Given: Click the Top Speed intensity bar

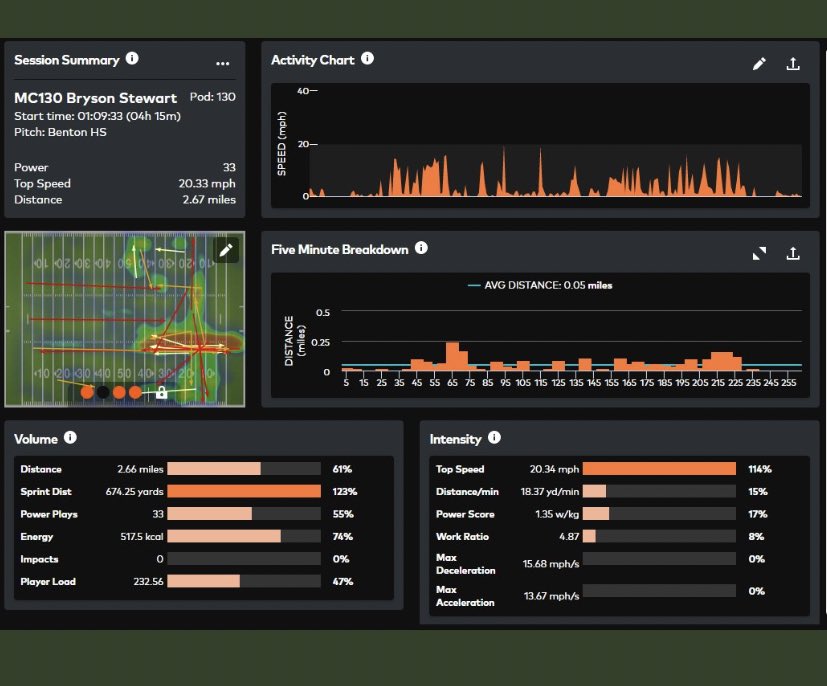Looking at the screenshot, I should tap(661, 469).
